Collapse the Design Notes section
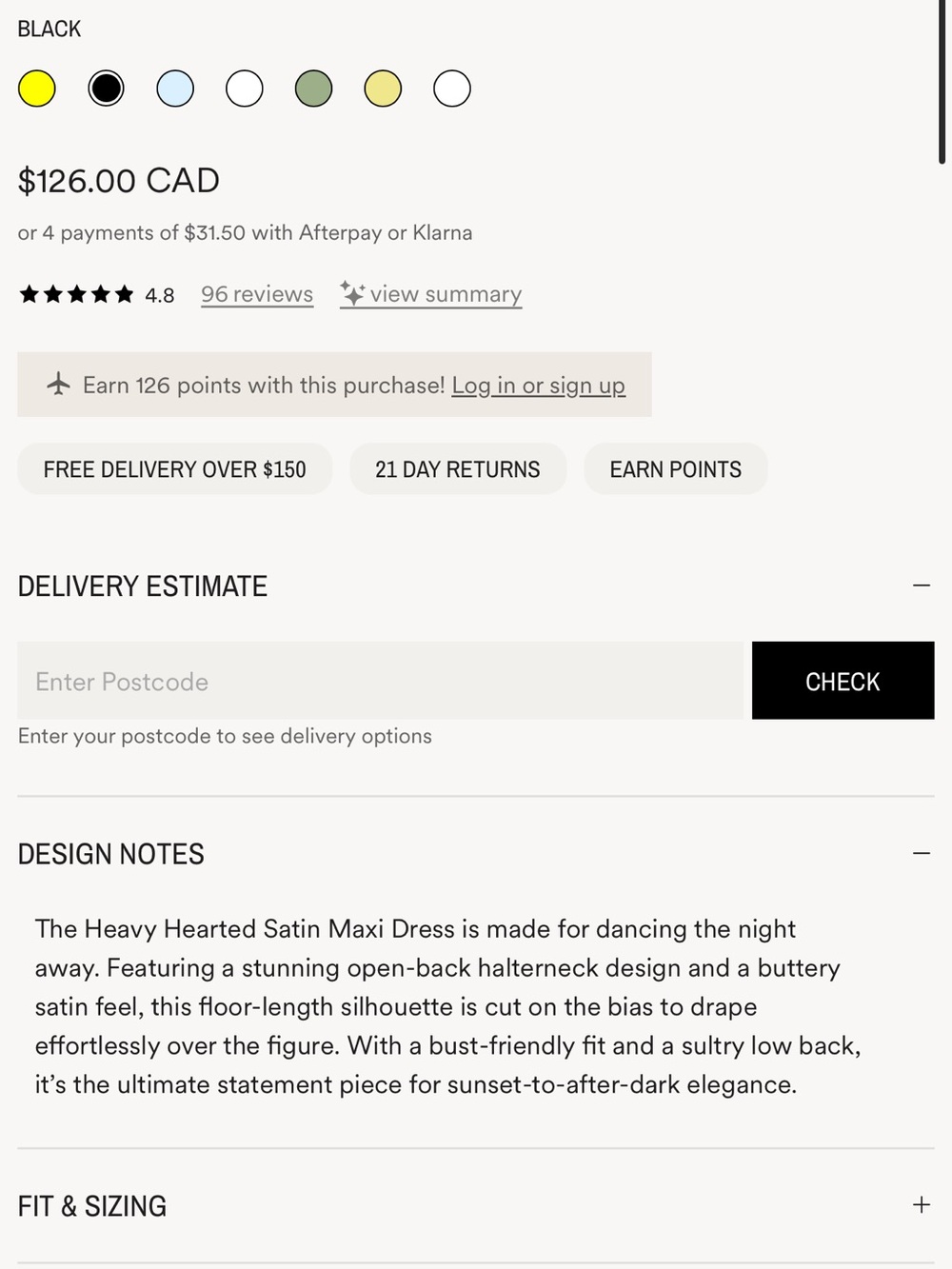 922,853
